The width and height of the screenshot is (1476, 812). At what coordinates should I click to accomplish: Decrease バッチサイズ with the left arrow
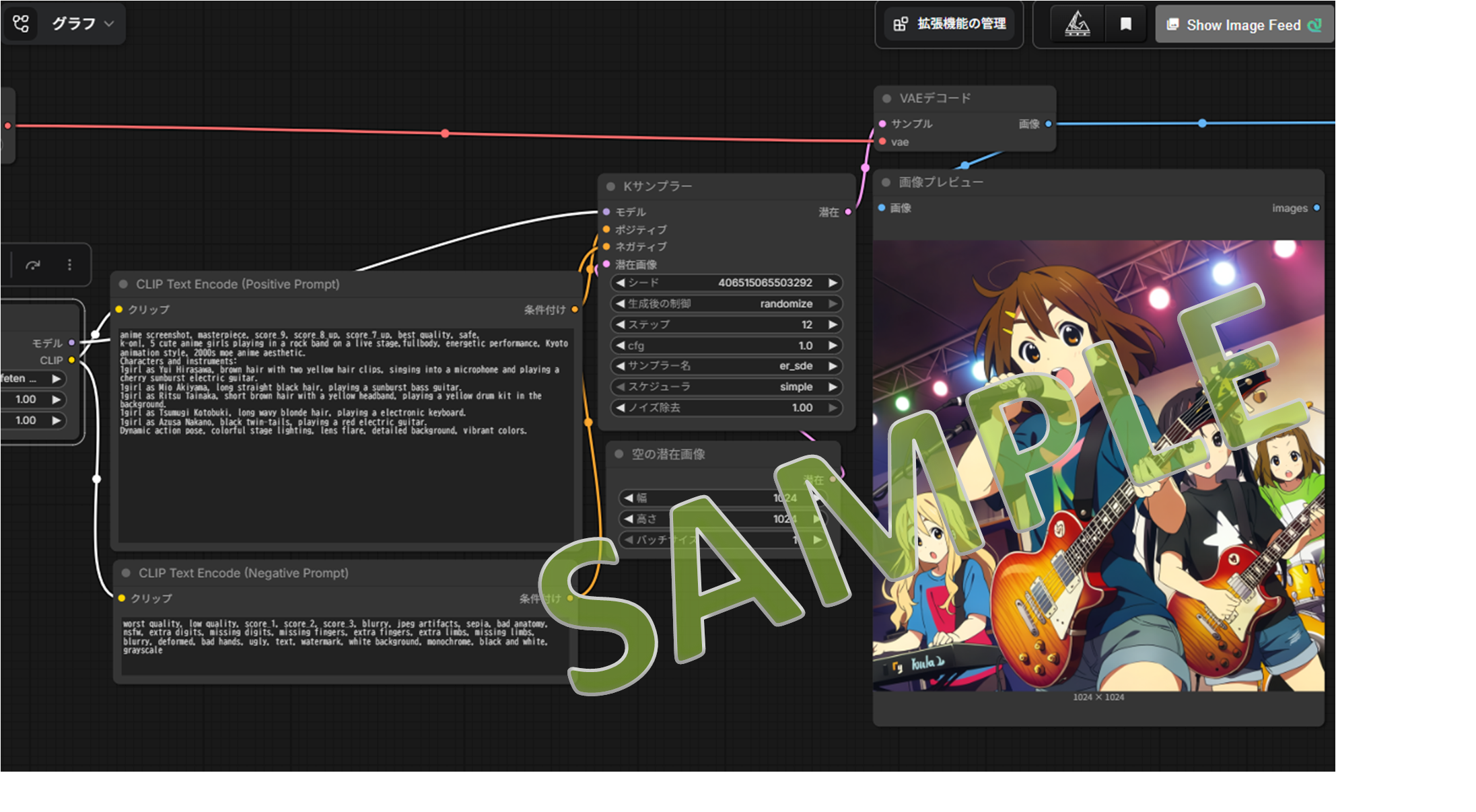click(628, 540)
